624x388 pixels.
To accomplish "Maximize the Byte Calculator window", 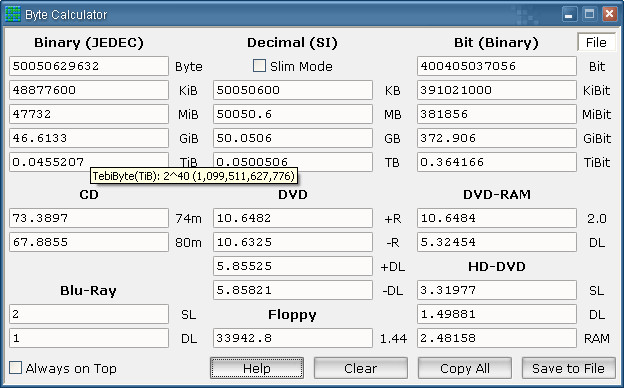I will point(589,15).
